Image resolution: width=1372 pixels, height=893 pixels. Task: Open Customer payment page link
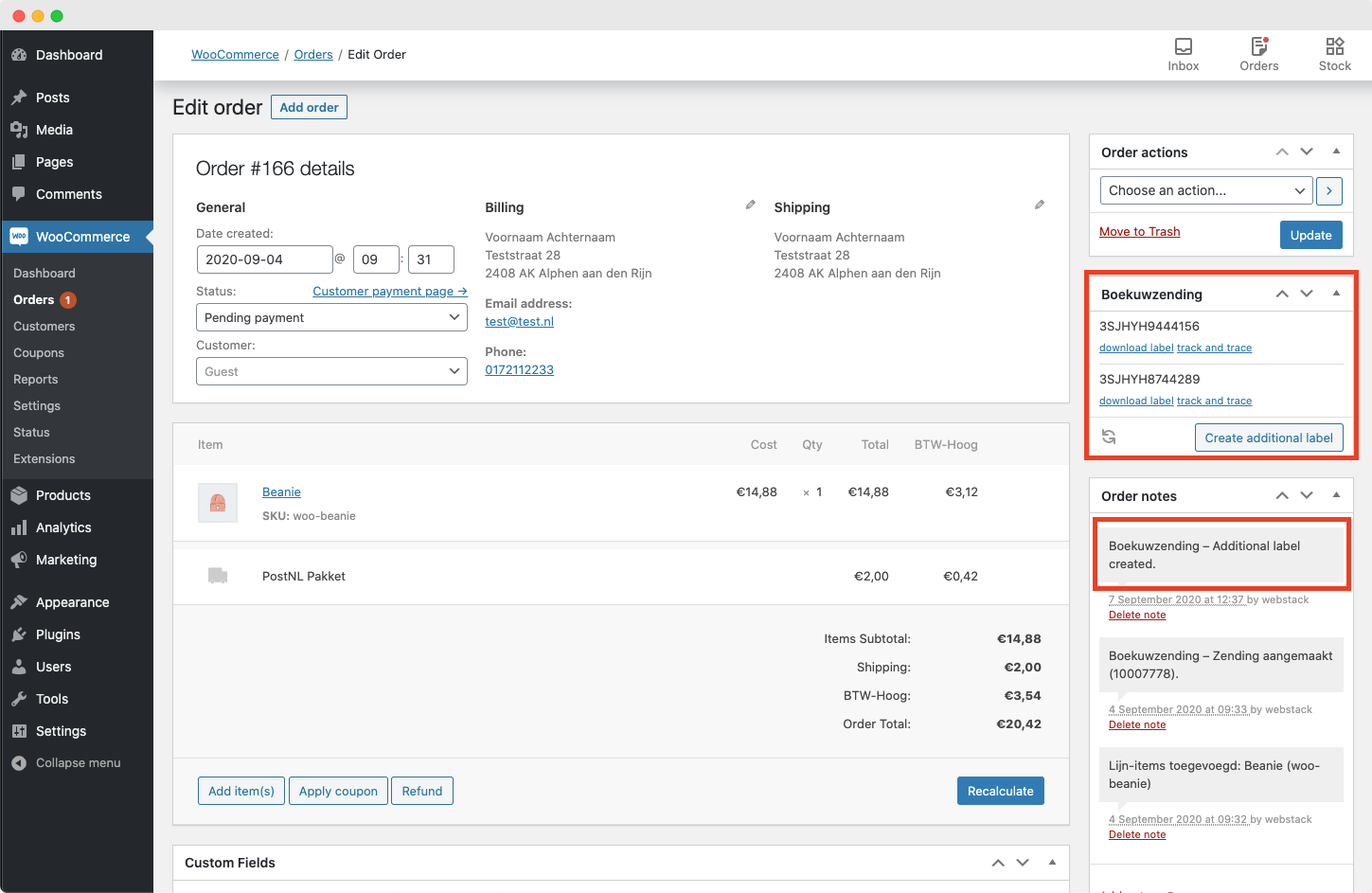(x=390, y=291)
